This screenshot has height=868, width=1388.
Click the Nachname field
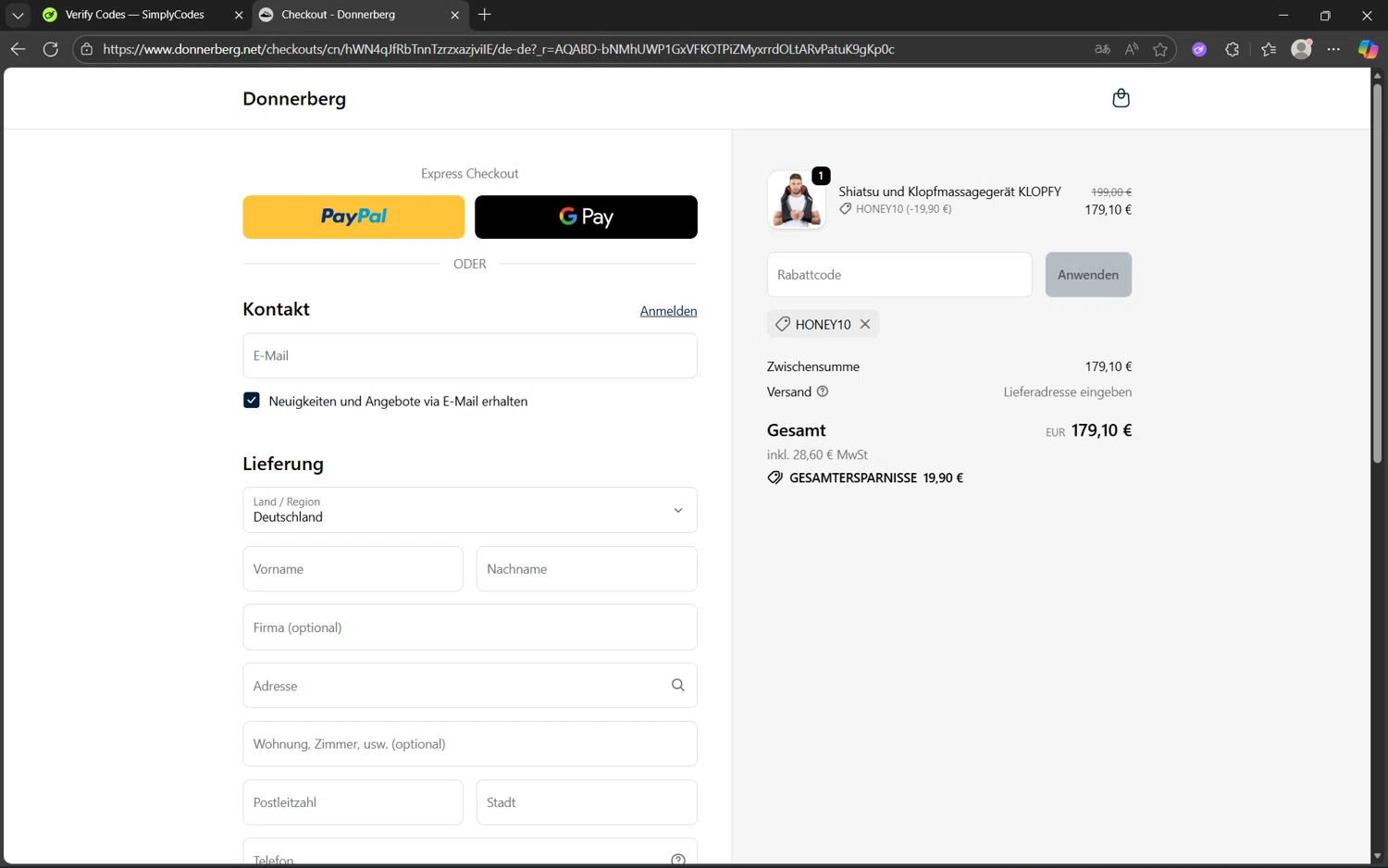click(587, 569)
